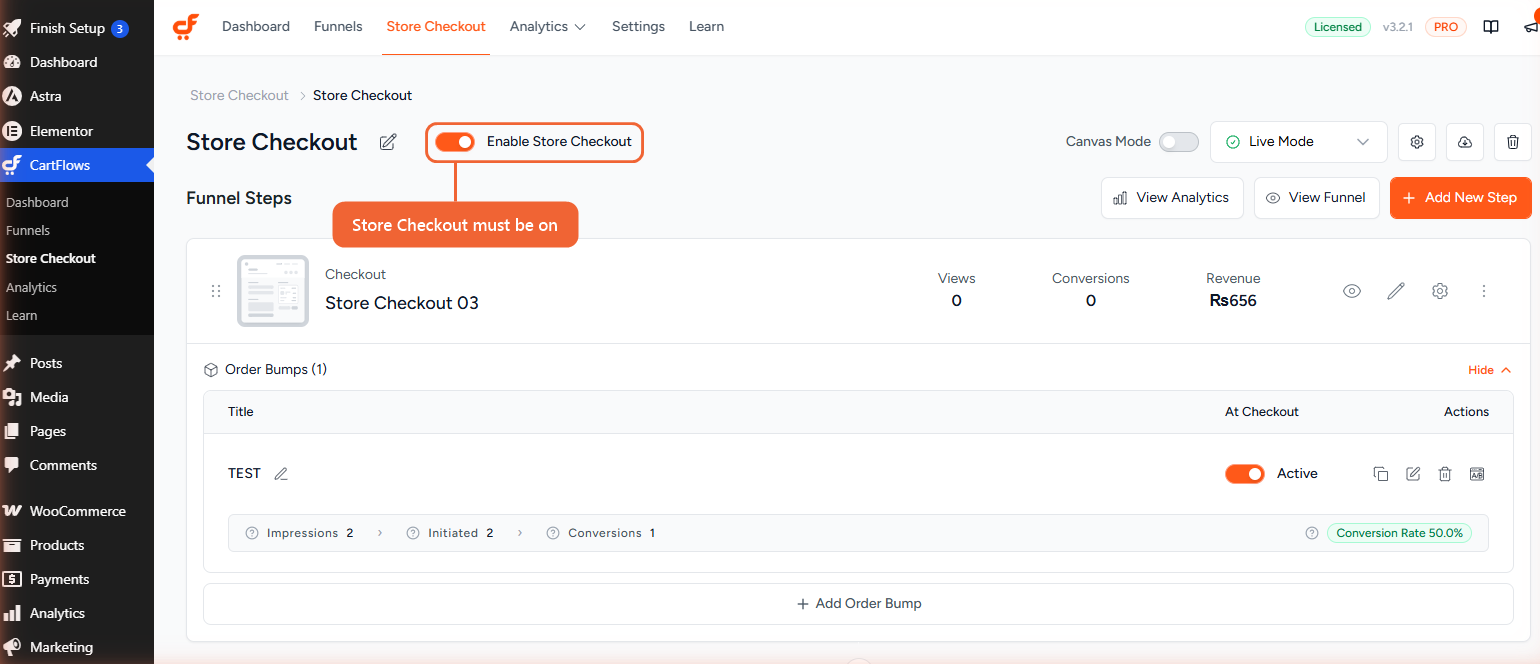This screenshot has width=1540, height=664.
Task: Open Settings tab in top navigation
Action: pos(638,27)
